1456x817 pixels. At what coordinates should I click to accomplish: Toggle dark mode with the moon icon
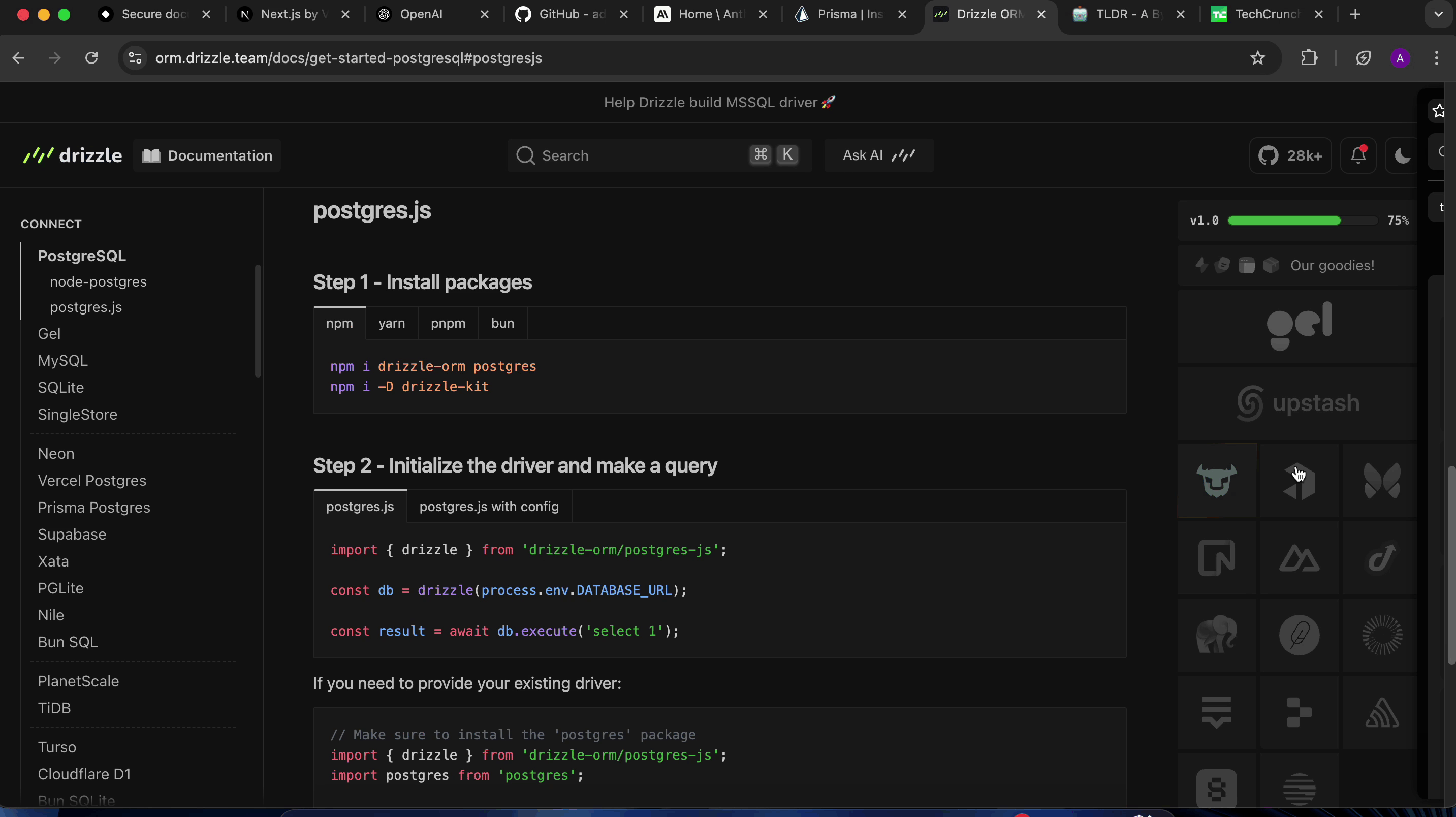click(1402, 155)
